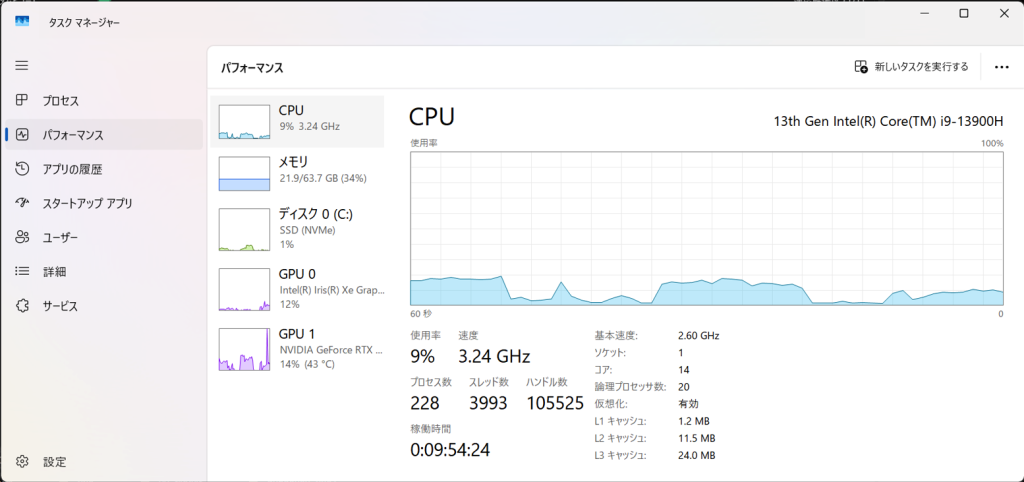Select the メモリ performance entry
Viewport: 1024px width, 482px height.
(297, 172)
